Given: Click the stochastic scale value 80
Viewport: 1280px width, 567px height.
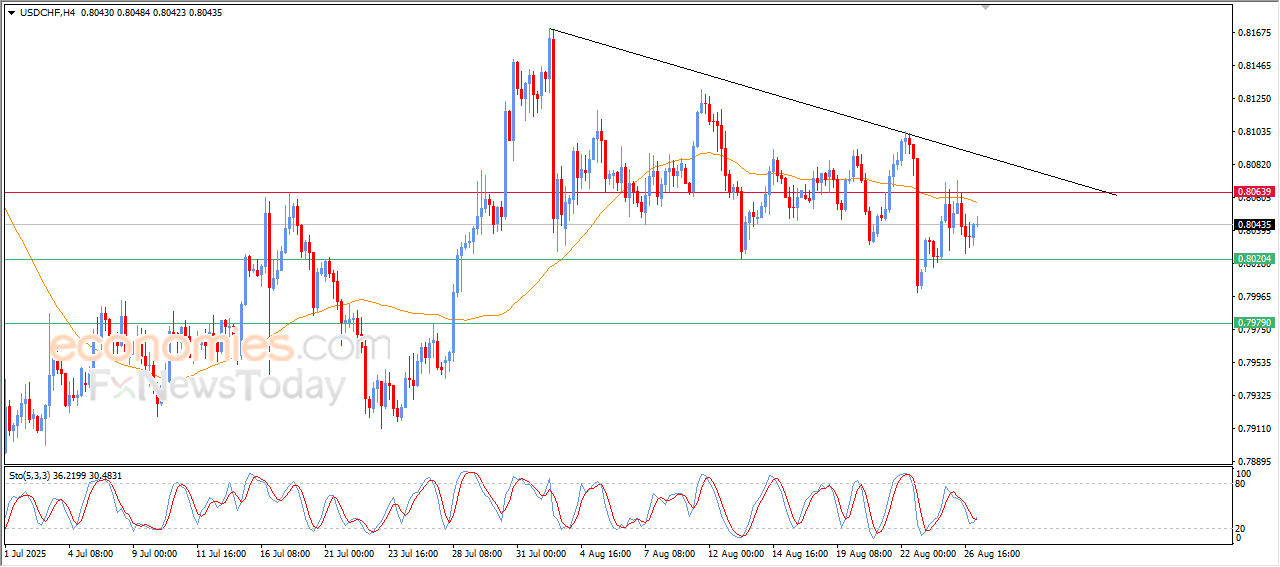Looking at the screenshot, I should [x=1242, y=484].
